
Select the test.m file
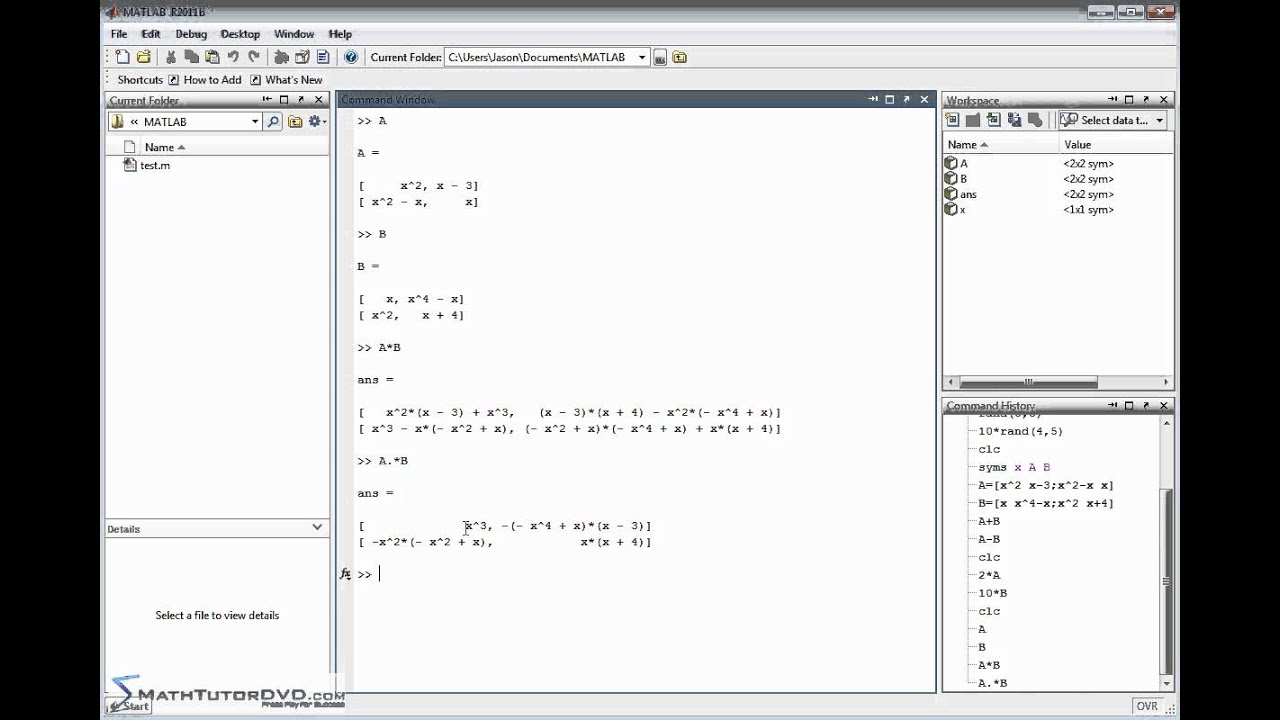147,165
